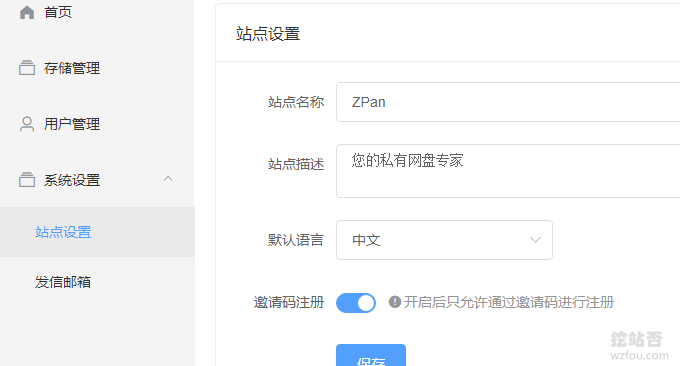
Task: Click the storage icon next to 存储管理
Action: click(x=27, y=68)
